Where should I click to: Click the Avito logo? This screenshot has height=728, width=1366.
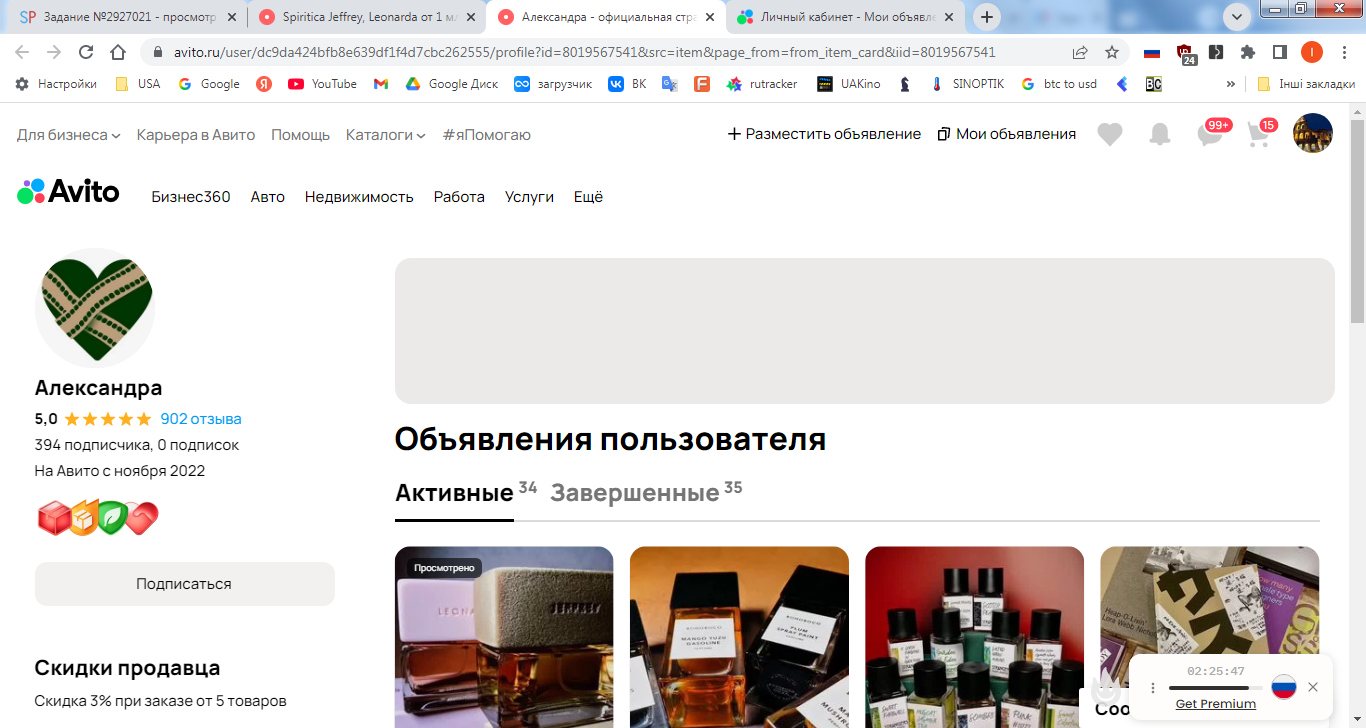(68, 191)
